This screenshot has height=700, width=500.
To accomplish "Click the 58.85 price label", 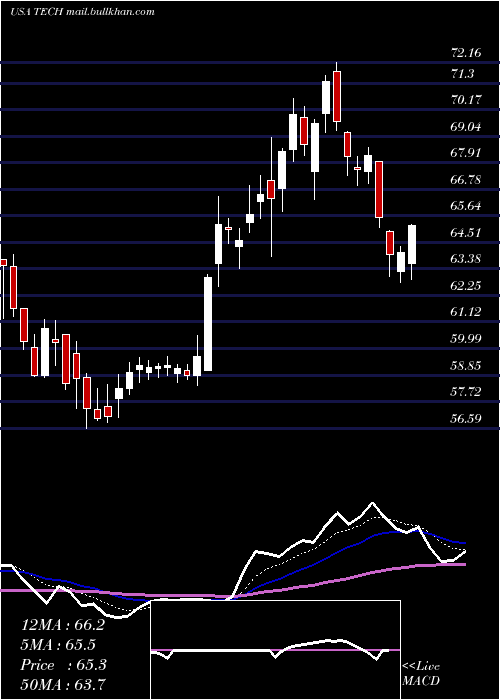I will coord(466,366).
